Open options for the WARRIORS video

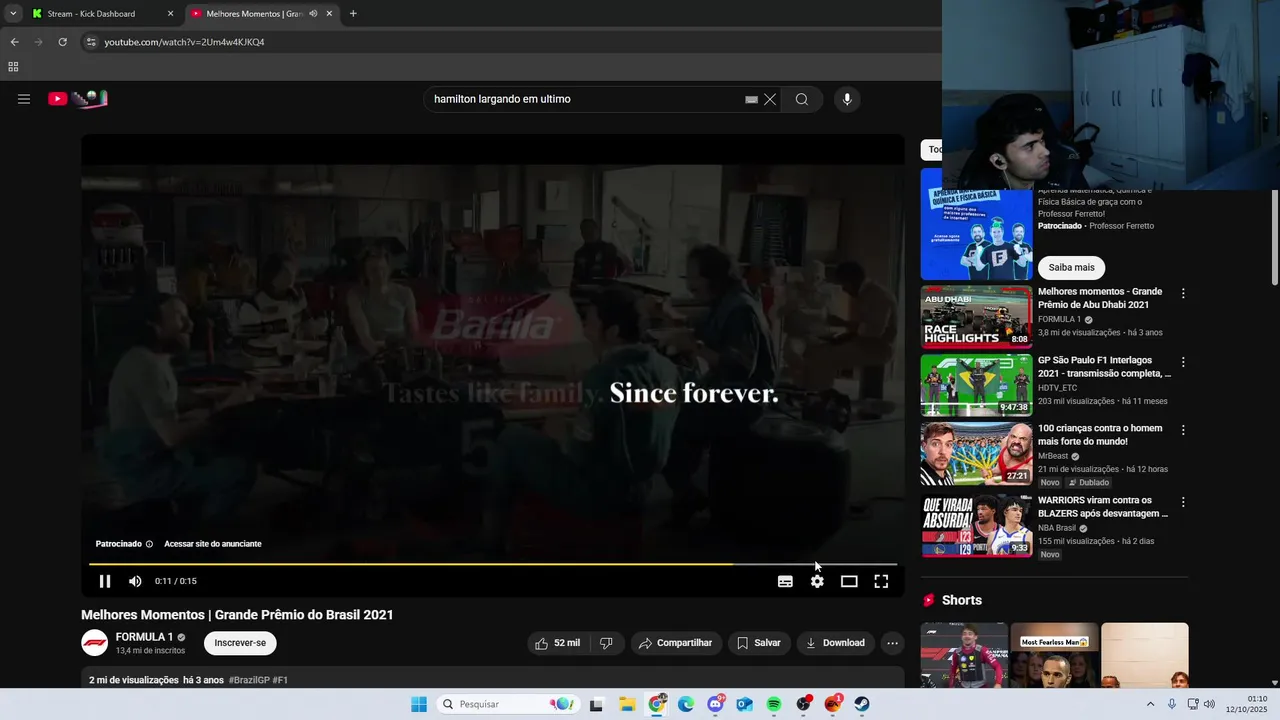pos(1183,502)
